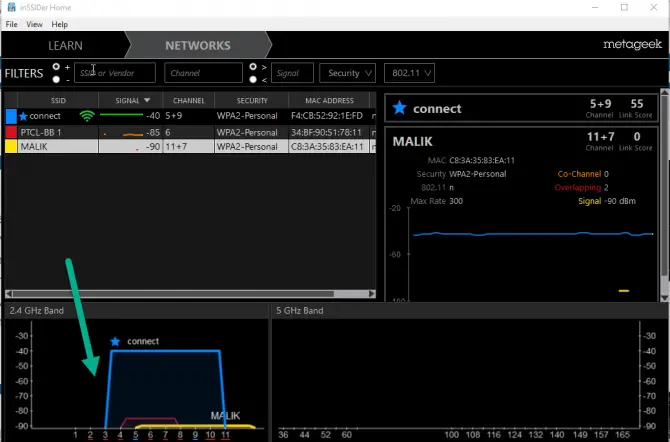This screenshot has width=670, height=442.
Task: Select the connect network row
Action: pyautogui.click(x=191, y=116)
